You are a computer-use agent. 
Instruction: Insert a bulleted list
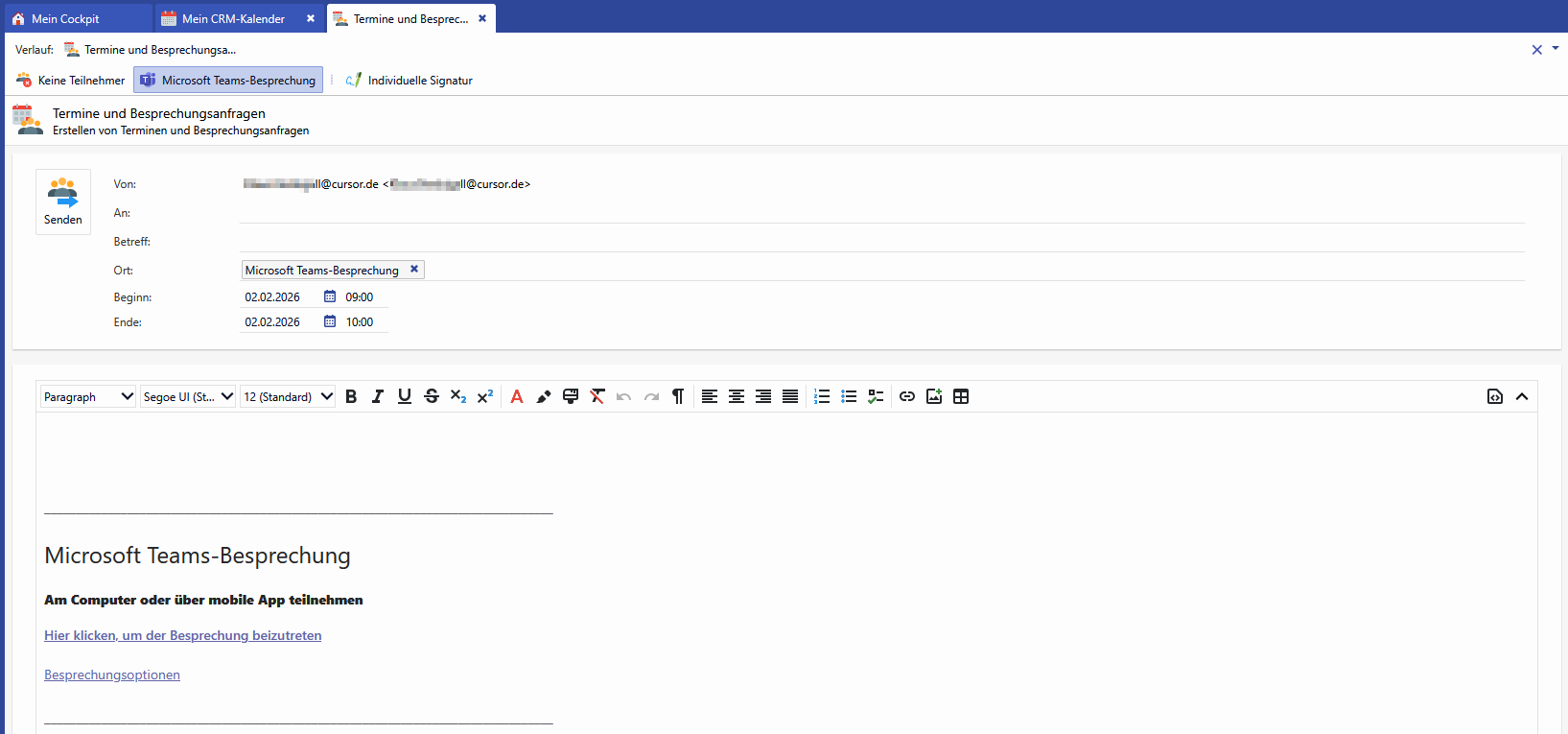point(849,396)
